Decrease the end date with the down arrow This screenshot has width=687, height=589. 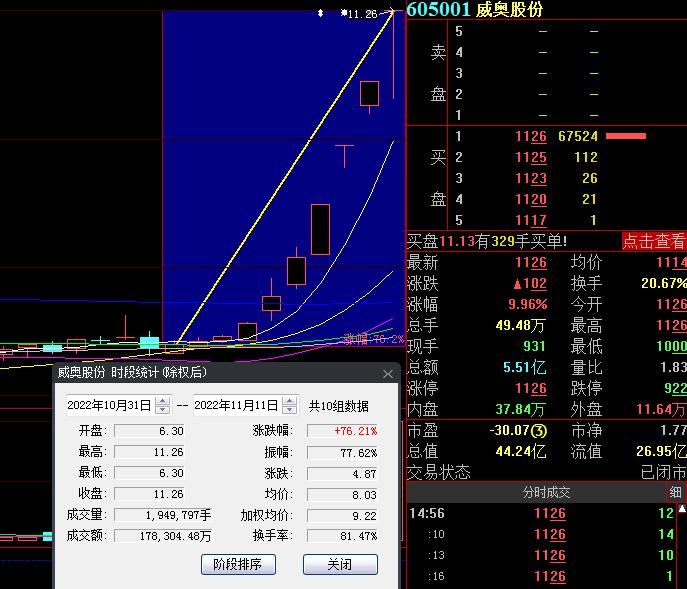point(289,410)
